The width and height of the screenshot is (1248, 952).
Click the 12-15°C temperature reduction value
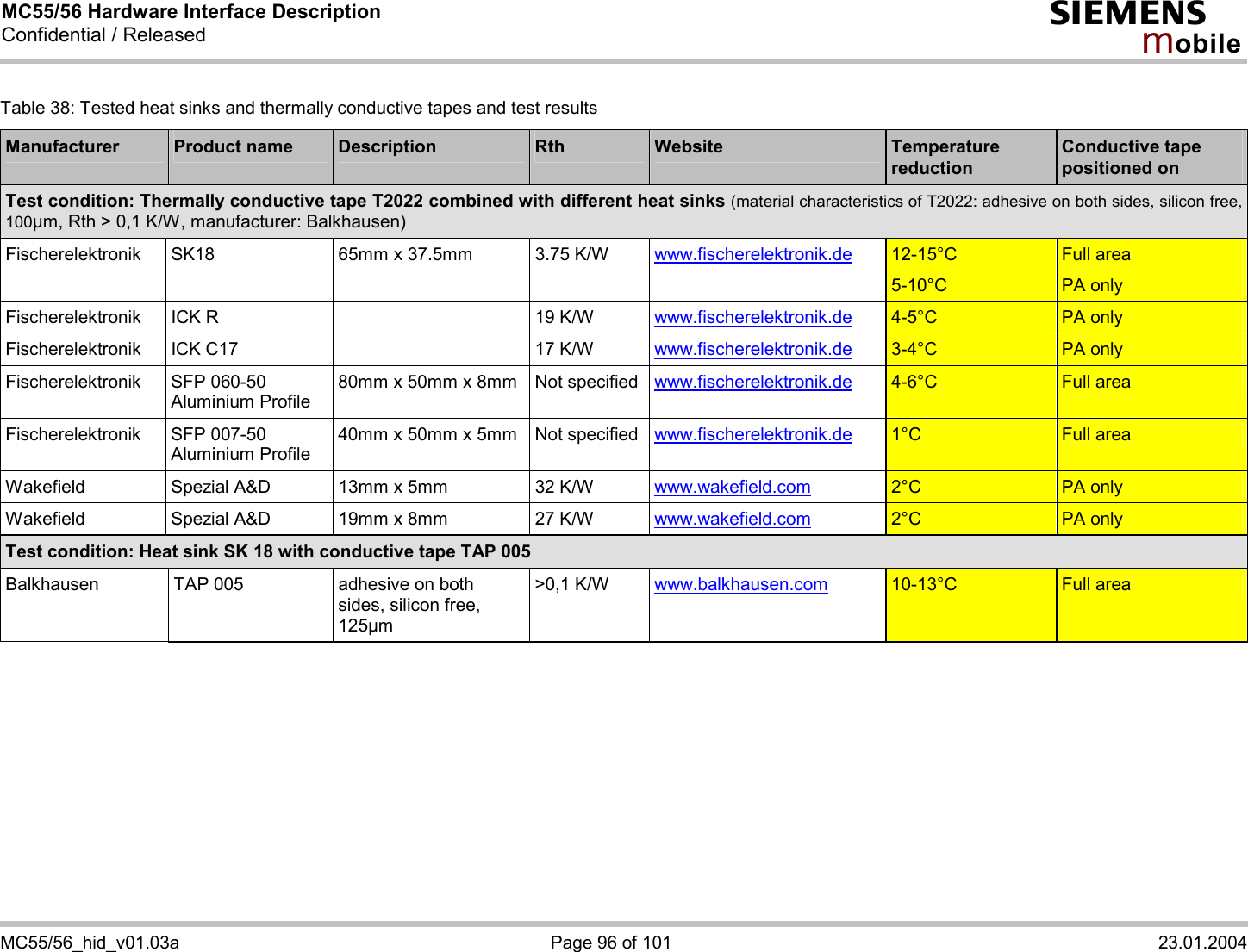click(x=924, y=254)
